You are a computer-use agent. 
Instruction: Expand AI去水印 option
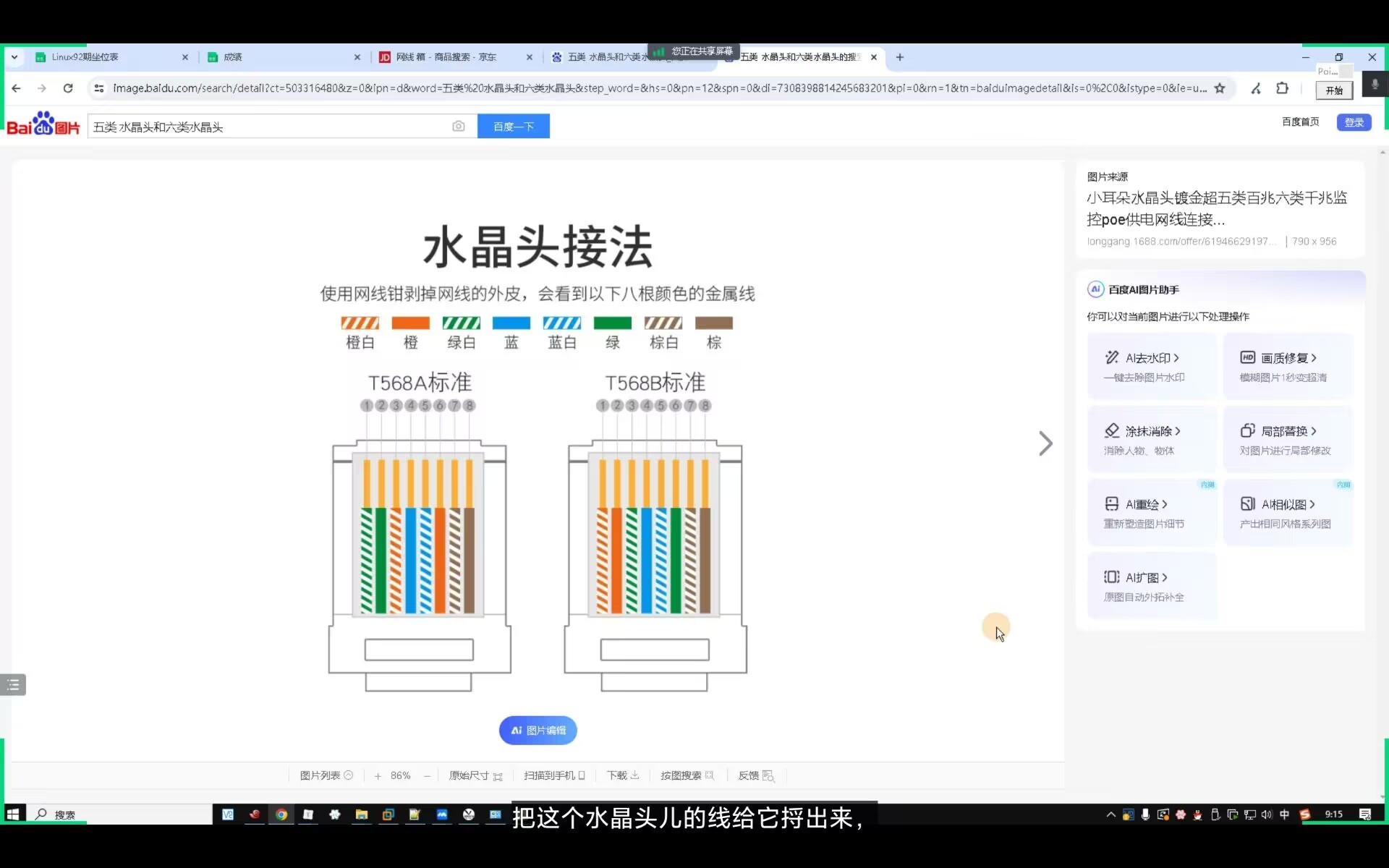click(x=1152, y=358)
